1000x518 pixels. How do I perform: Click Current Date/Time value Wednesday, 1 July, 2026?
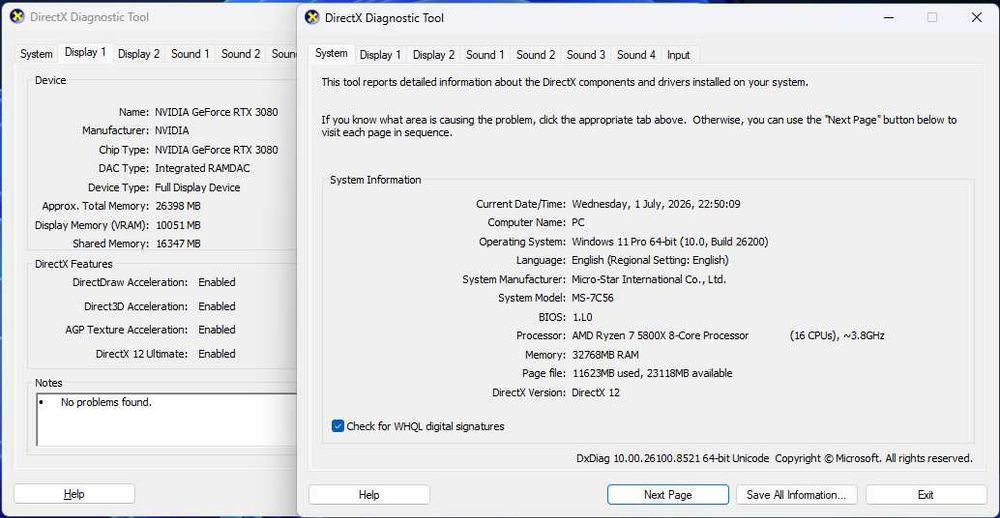[656, 204]
